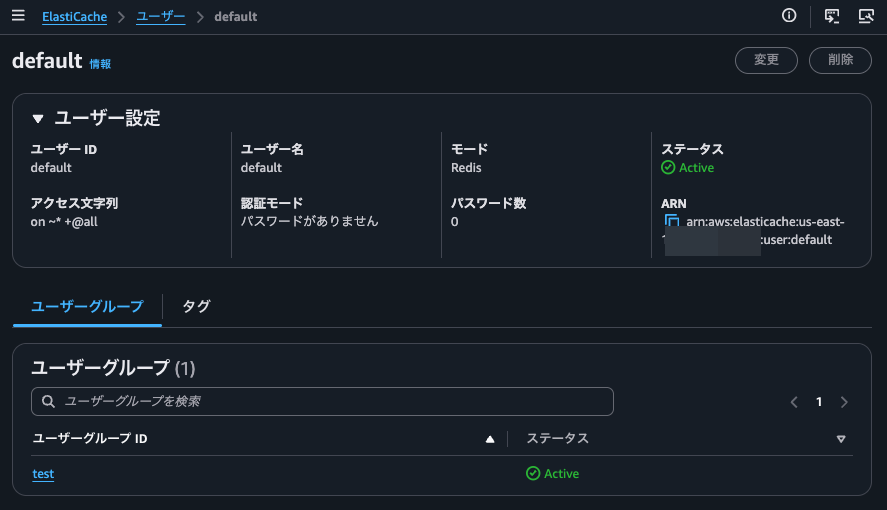Click the Redis mode value
Viewport: 887px width, 510px height.
(466, 168)
